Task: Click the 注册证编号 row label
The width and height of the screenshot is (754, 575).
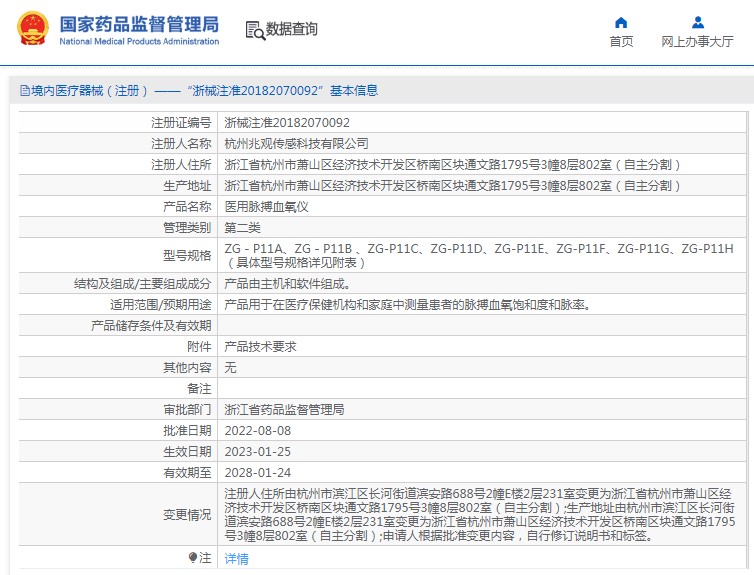Action: coord(181,123)
